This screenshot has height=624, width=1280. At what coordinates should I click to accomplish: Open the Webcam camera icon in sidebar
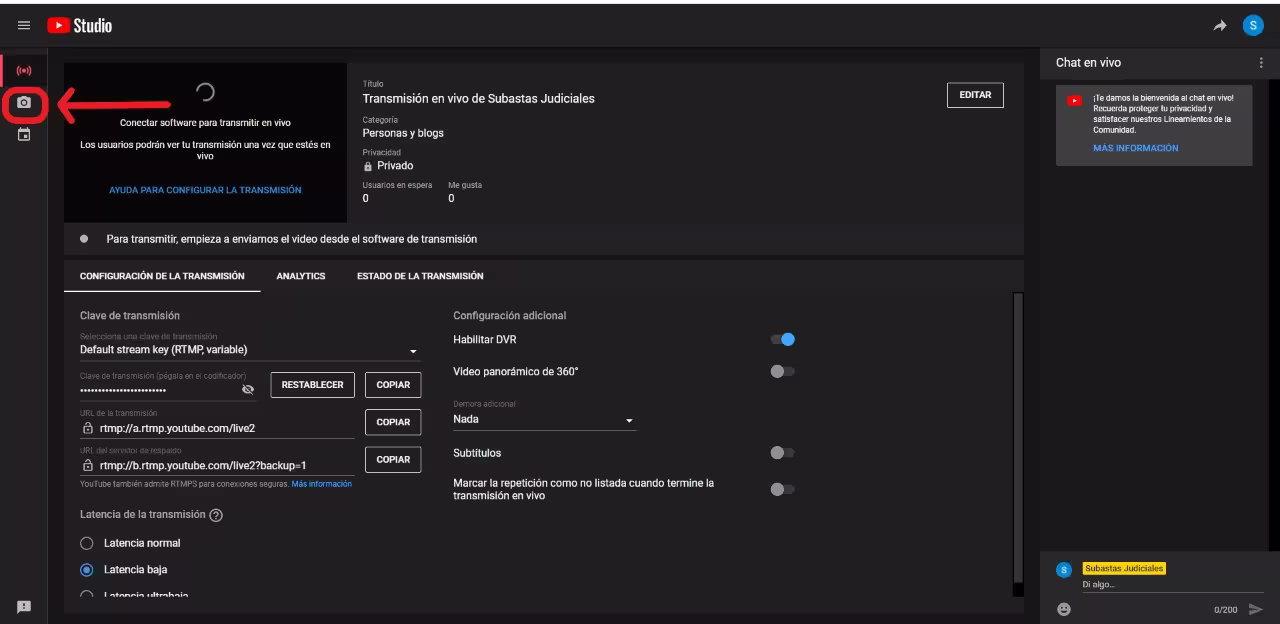[x=24, y=103]
